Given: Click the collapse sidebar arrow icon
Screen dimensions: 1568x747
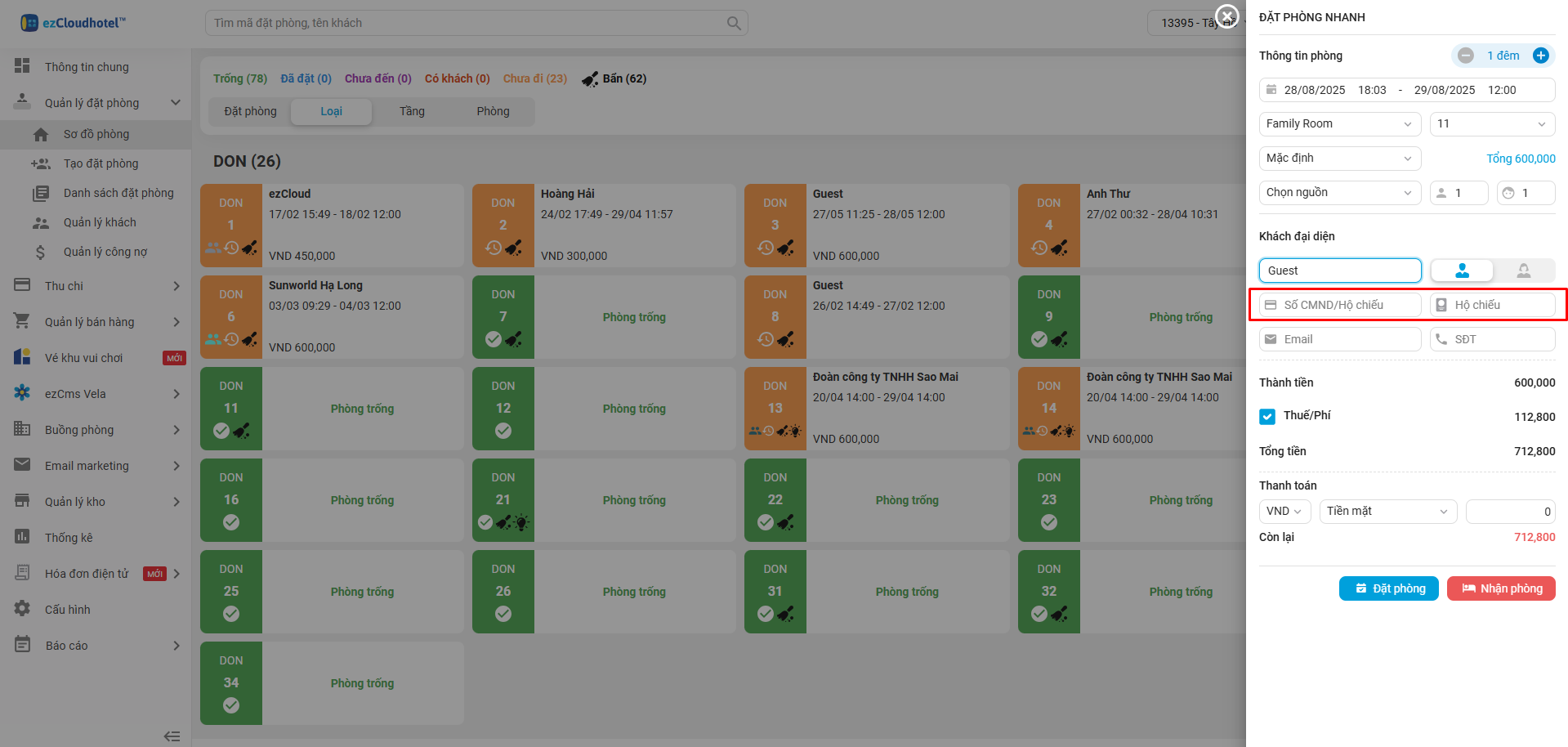Looking at the screenshot, I should tap(172, 736).
